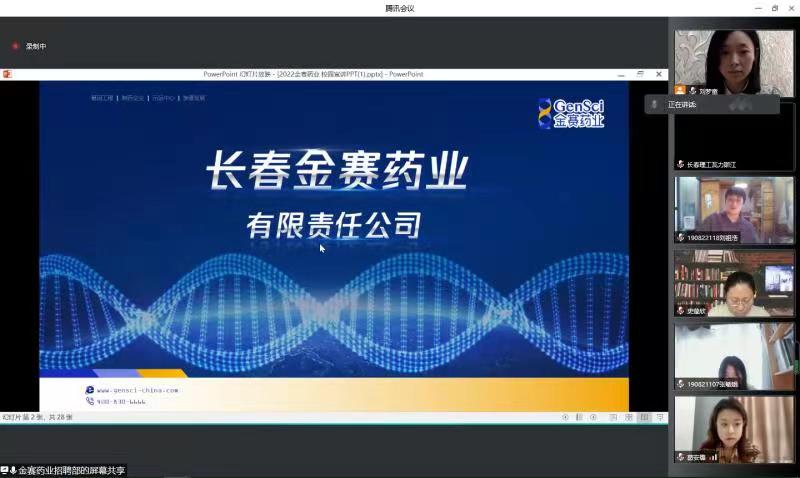Click the red recording indicator dot

[15, 46]
